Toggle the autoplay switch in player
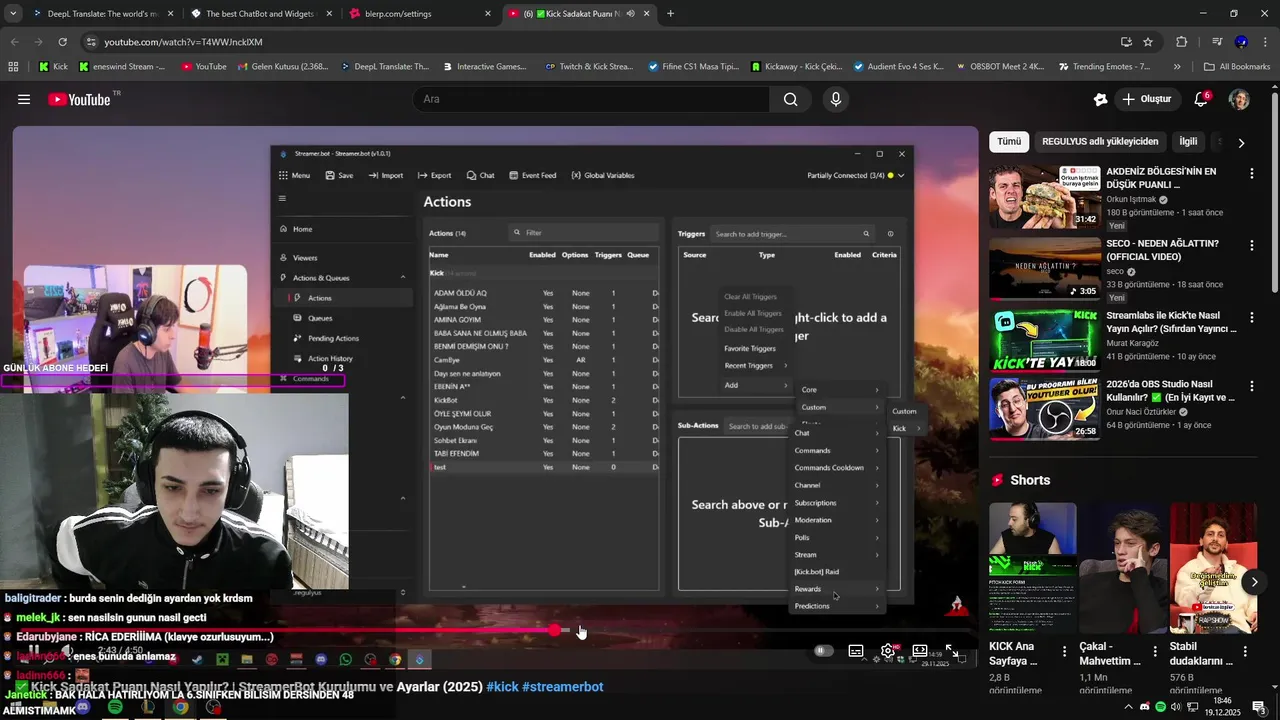1280x720 pixels. 823,651
